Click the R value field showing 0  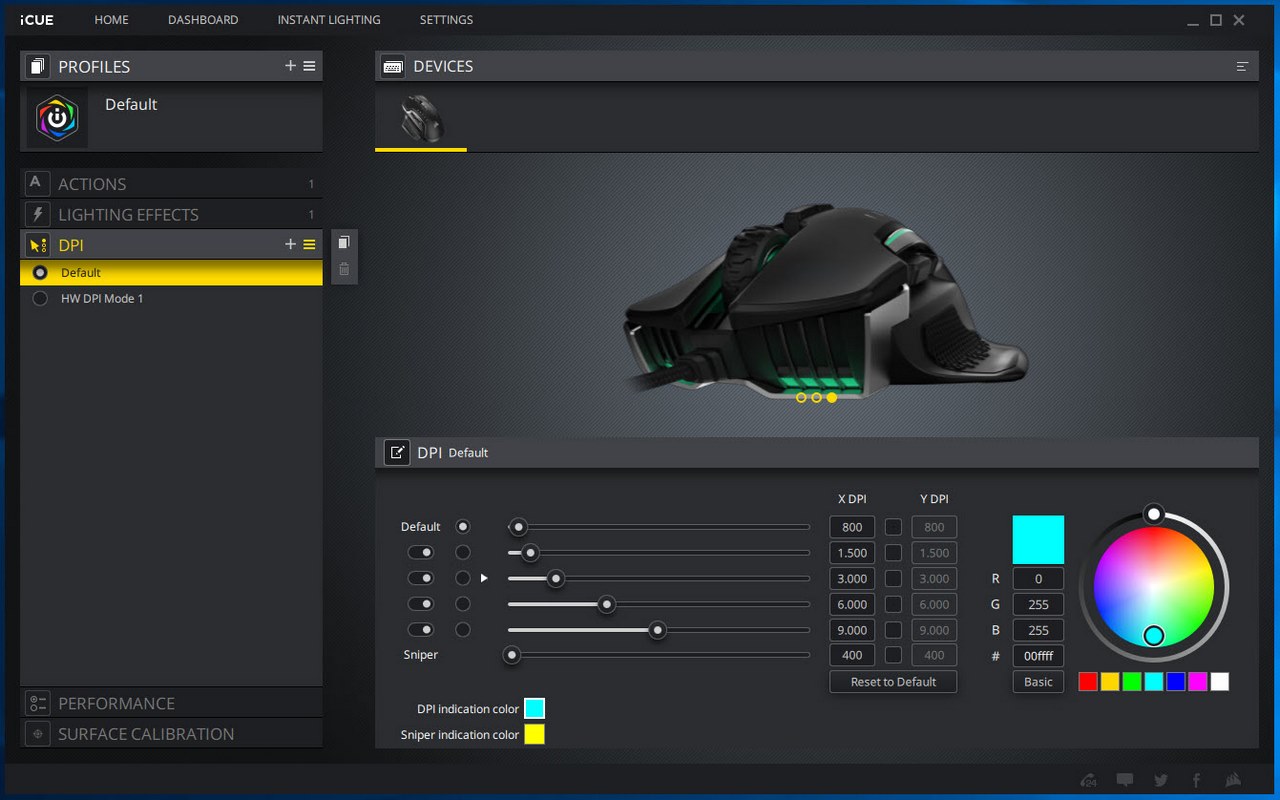(x=1038, y=578)
